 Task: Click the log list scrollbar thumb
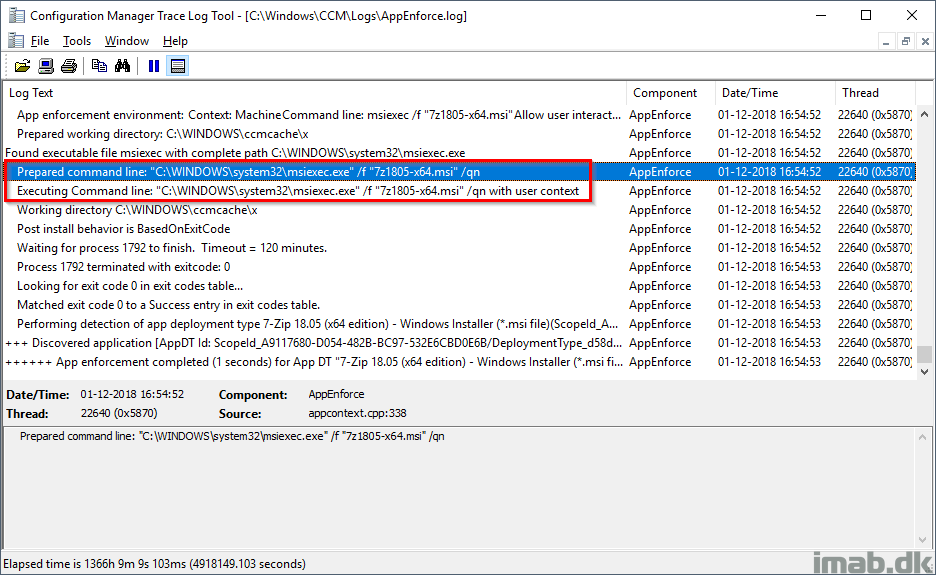924,353
